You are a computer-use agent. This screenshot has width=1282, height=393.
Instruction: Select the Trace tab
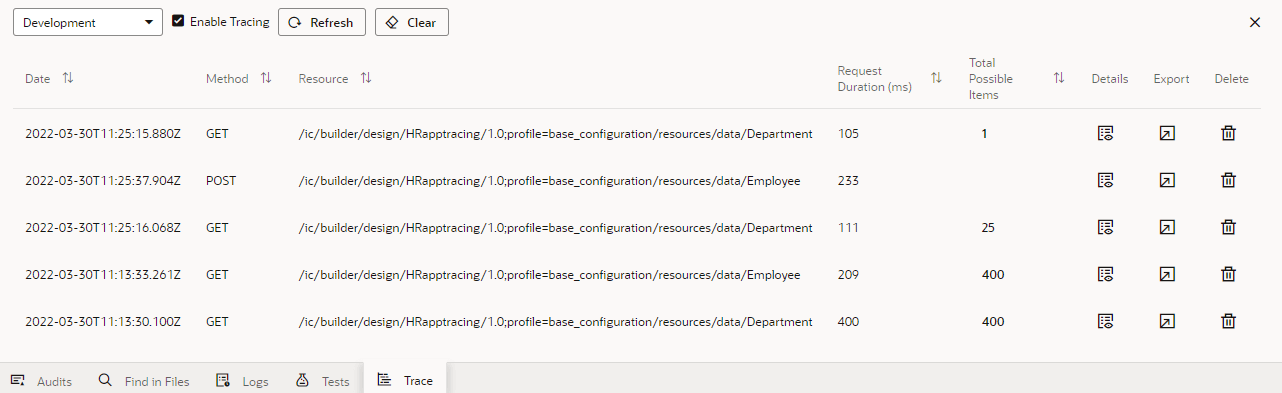(x=405, y=380)
